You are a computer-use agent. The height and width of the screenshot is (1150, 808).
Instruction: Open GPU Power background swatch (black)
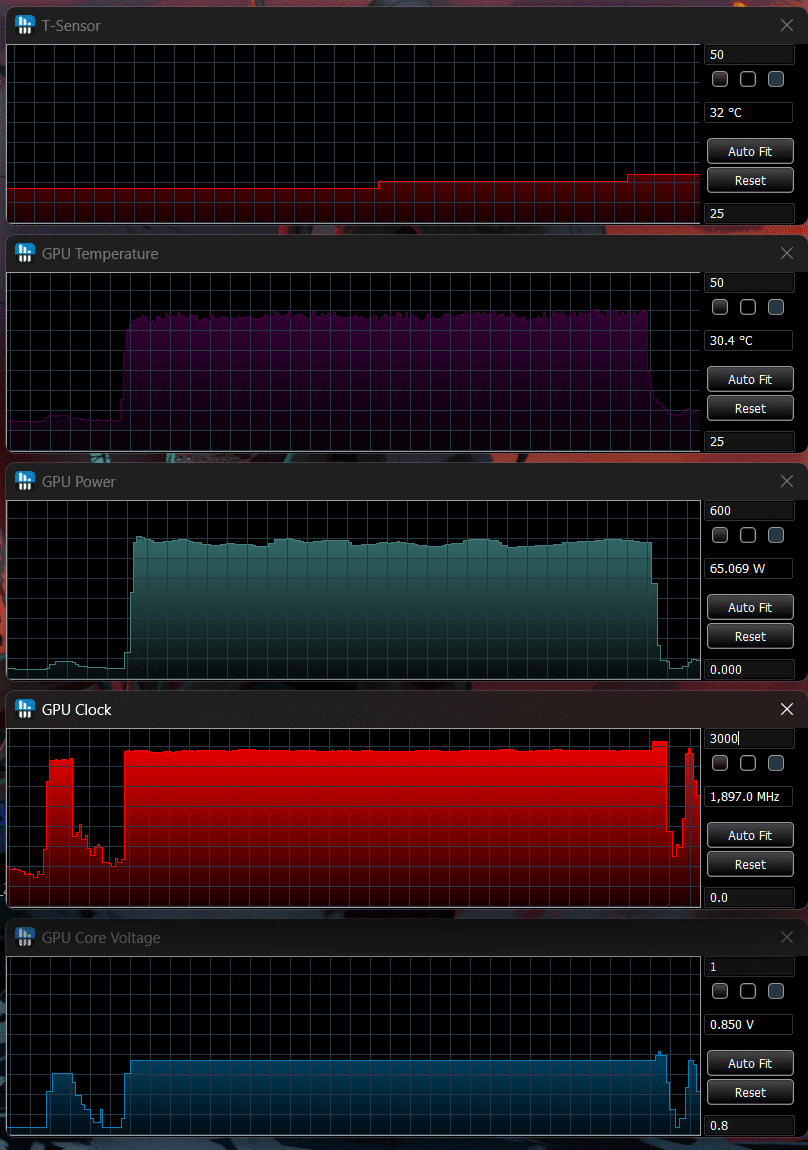pos(748,535)
